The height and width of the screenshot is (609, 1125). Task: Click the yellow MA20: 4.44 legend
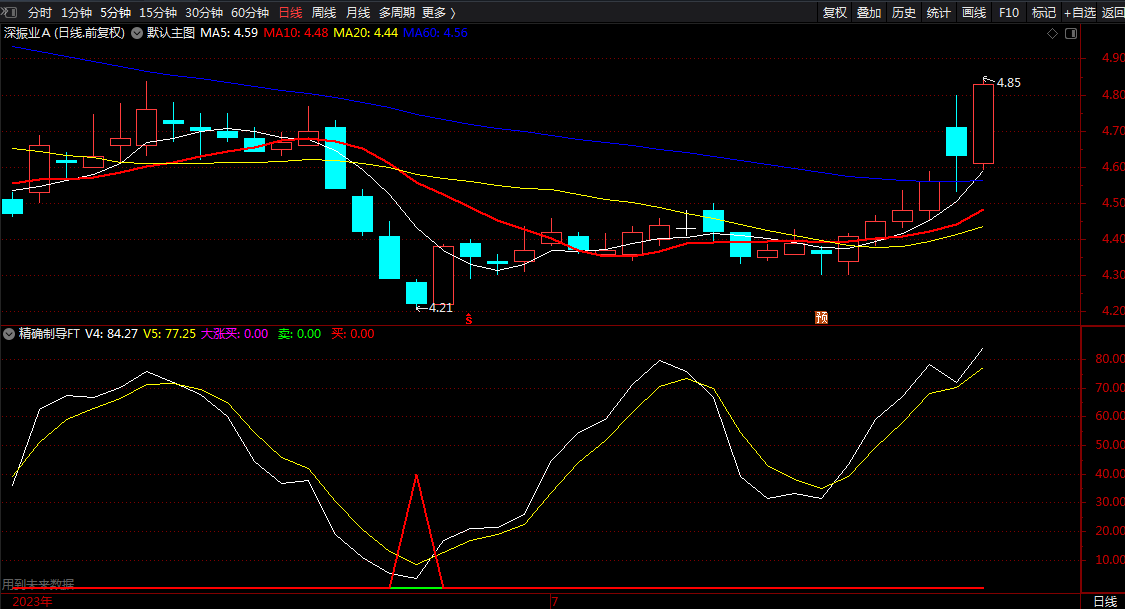pyautogui.click(x=365, y=33)
